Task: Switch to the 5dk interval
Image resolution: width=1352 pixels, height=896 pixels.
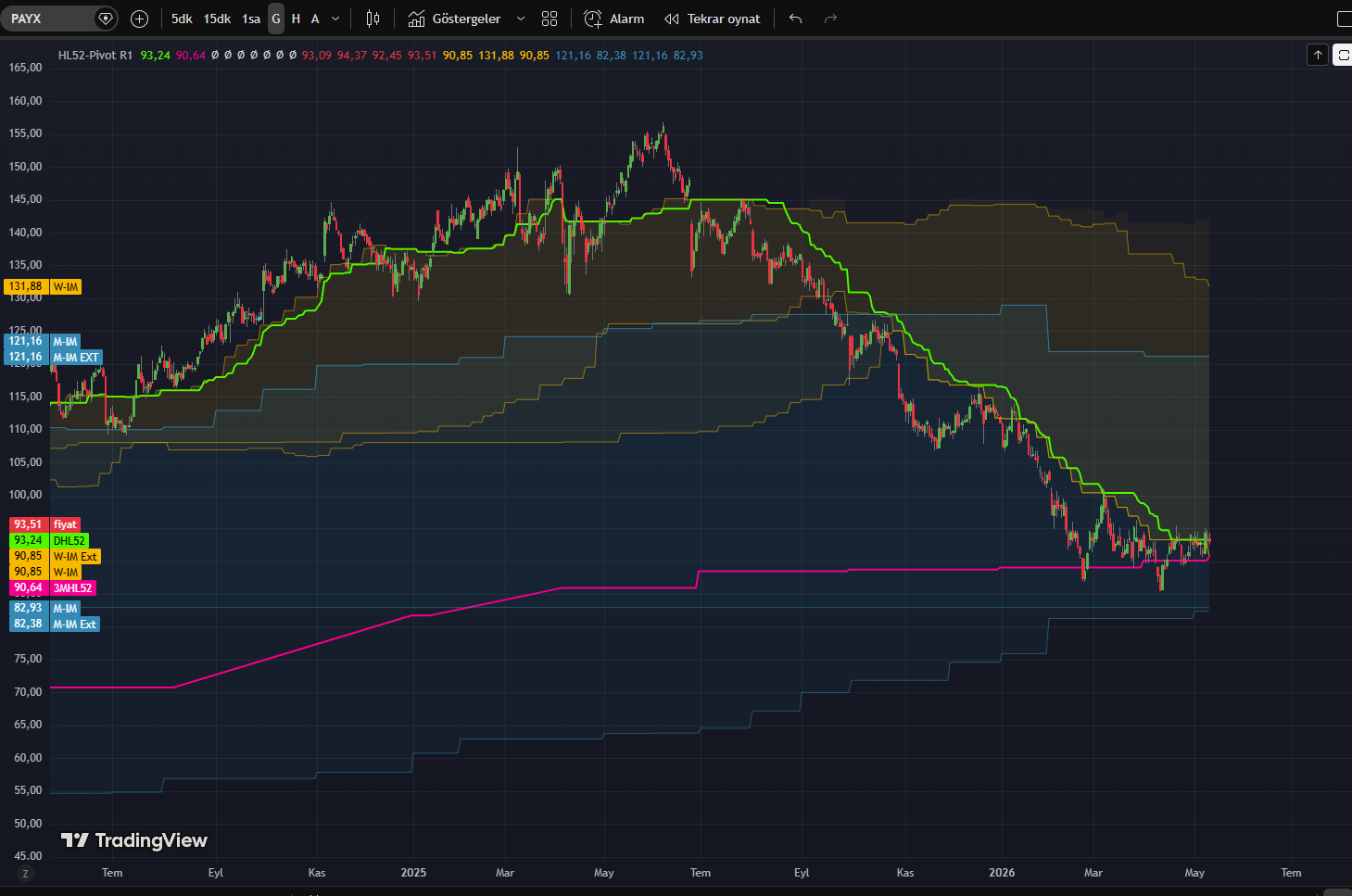Action: point(182,19)
